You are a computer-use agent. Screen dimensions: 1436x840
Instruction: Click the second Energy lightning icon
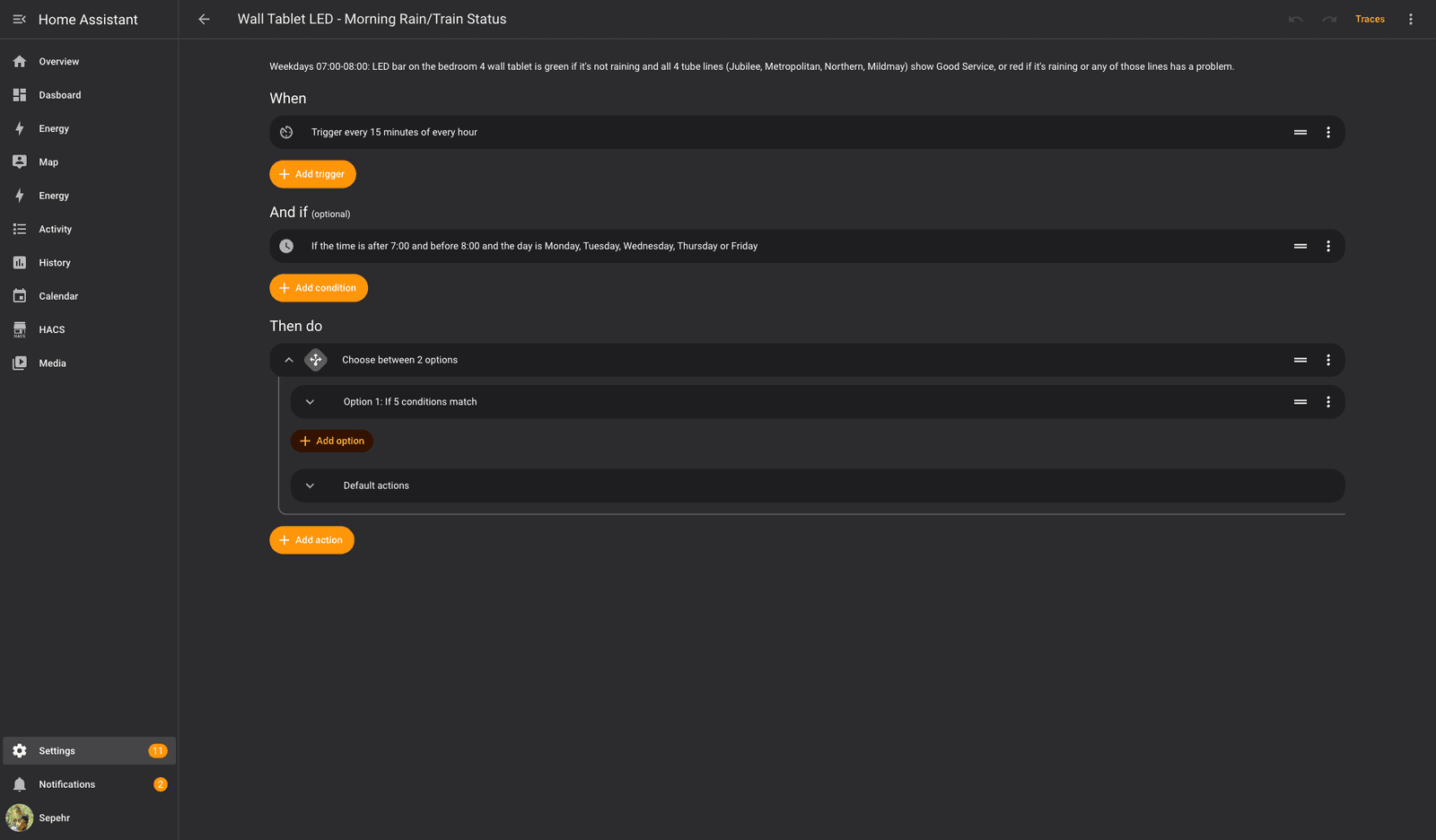tap(20, 196)
